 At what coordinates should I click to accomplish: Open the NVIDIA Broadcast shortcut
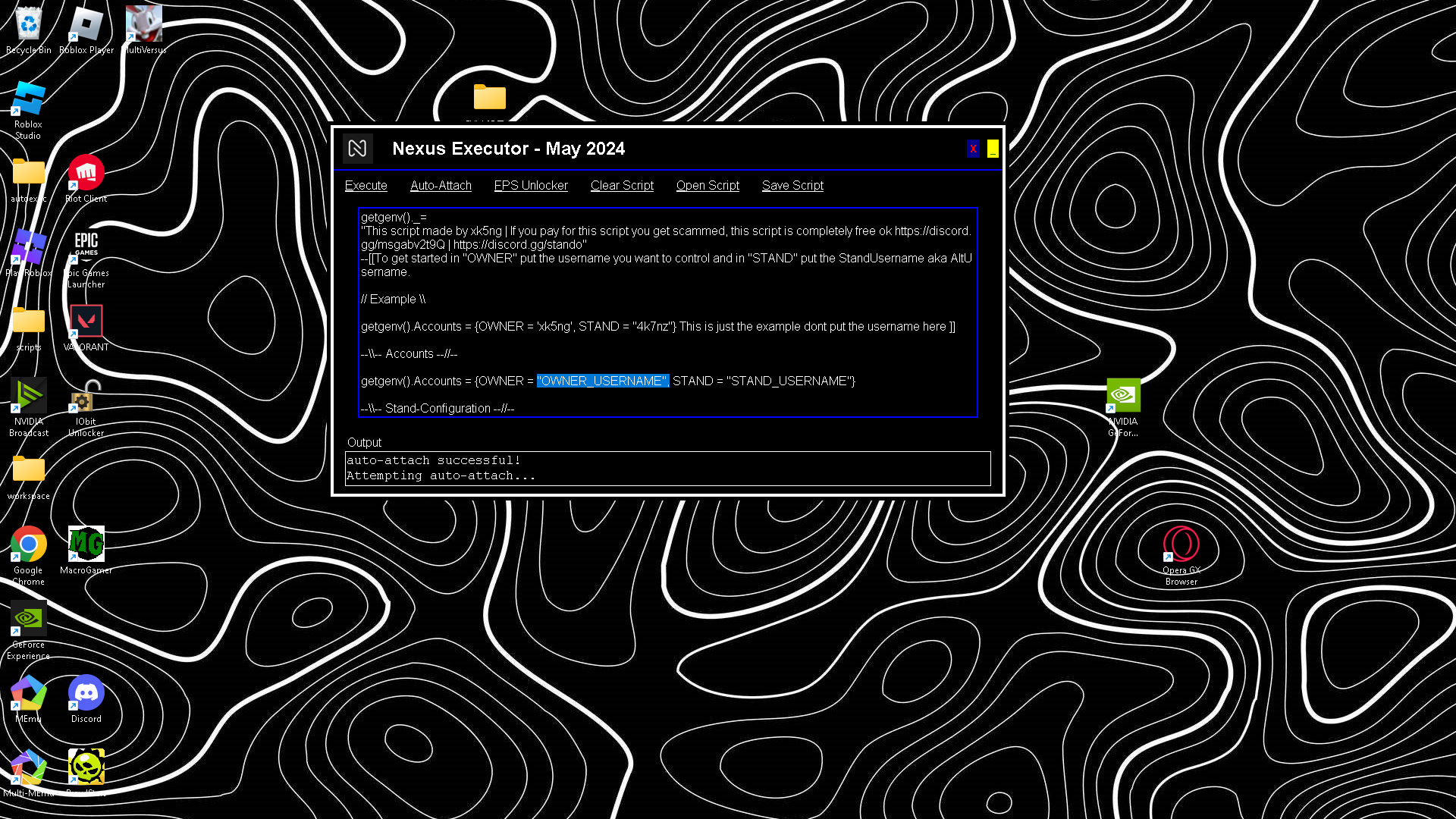click(28, 396)
